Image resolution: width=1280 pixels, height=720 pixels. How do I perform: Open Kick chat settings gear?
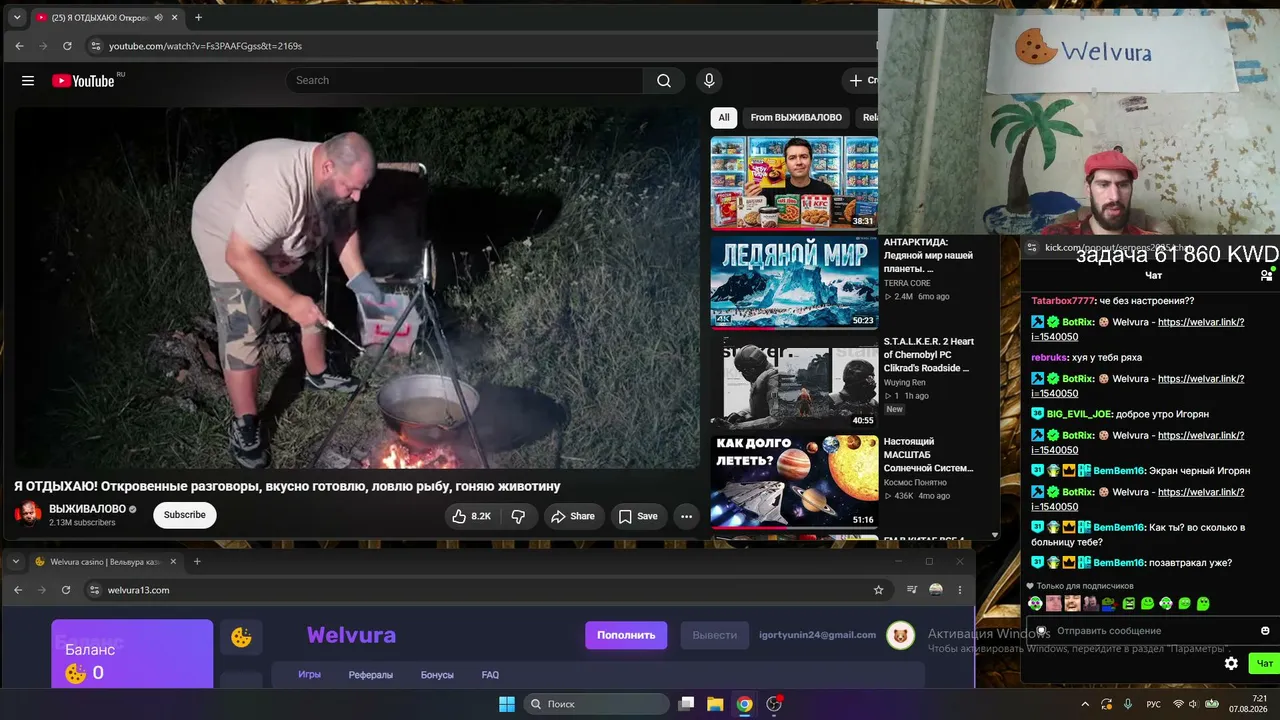(1231, 663)
